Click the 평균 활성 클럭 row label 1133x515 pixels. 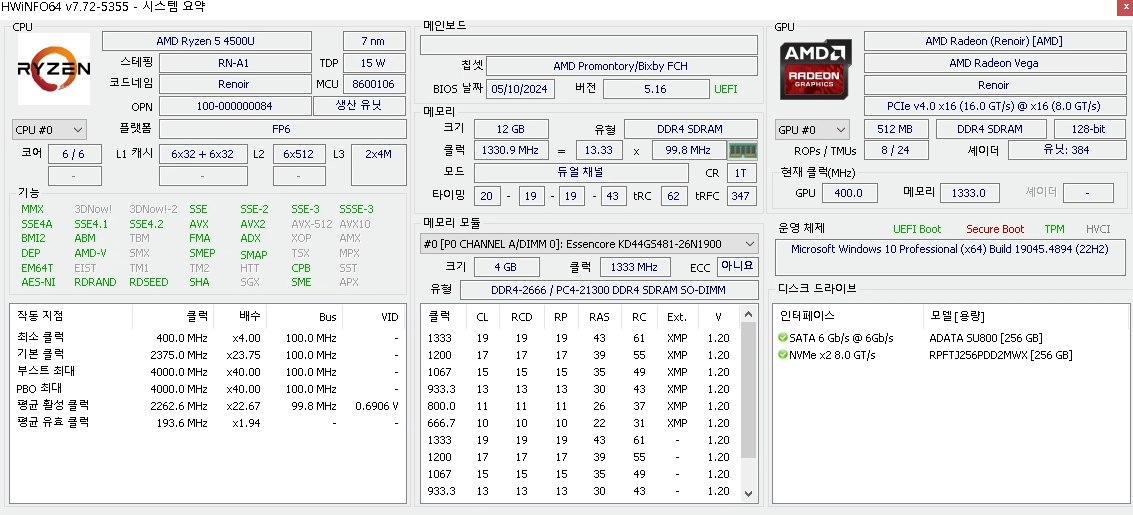(53, 405)
